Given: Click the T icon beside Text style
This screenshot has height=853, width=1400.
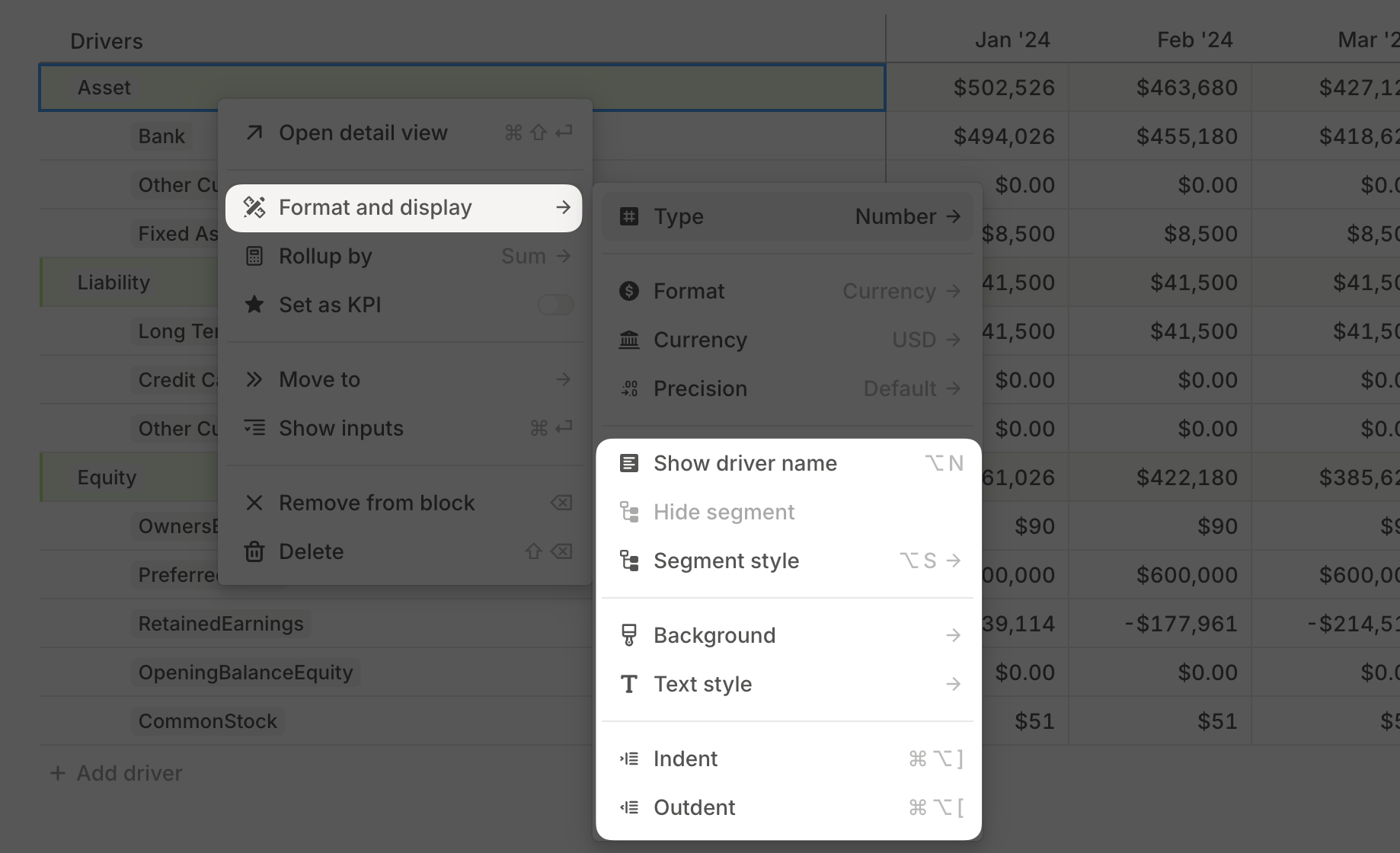Looking at the screenshot, I should point(629,684).
